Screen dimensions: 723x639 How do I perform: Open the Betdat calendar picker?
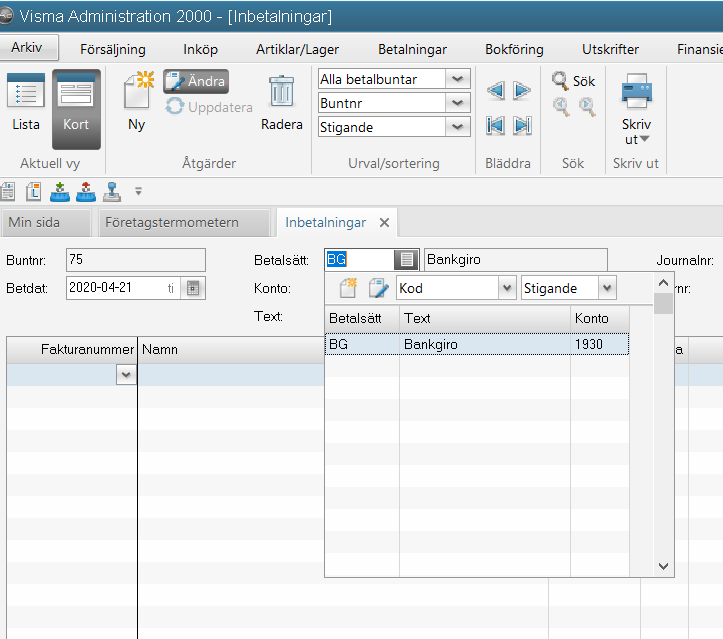(194, 288)
